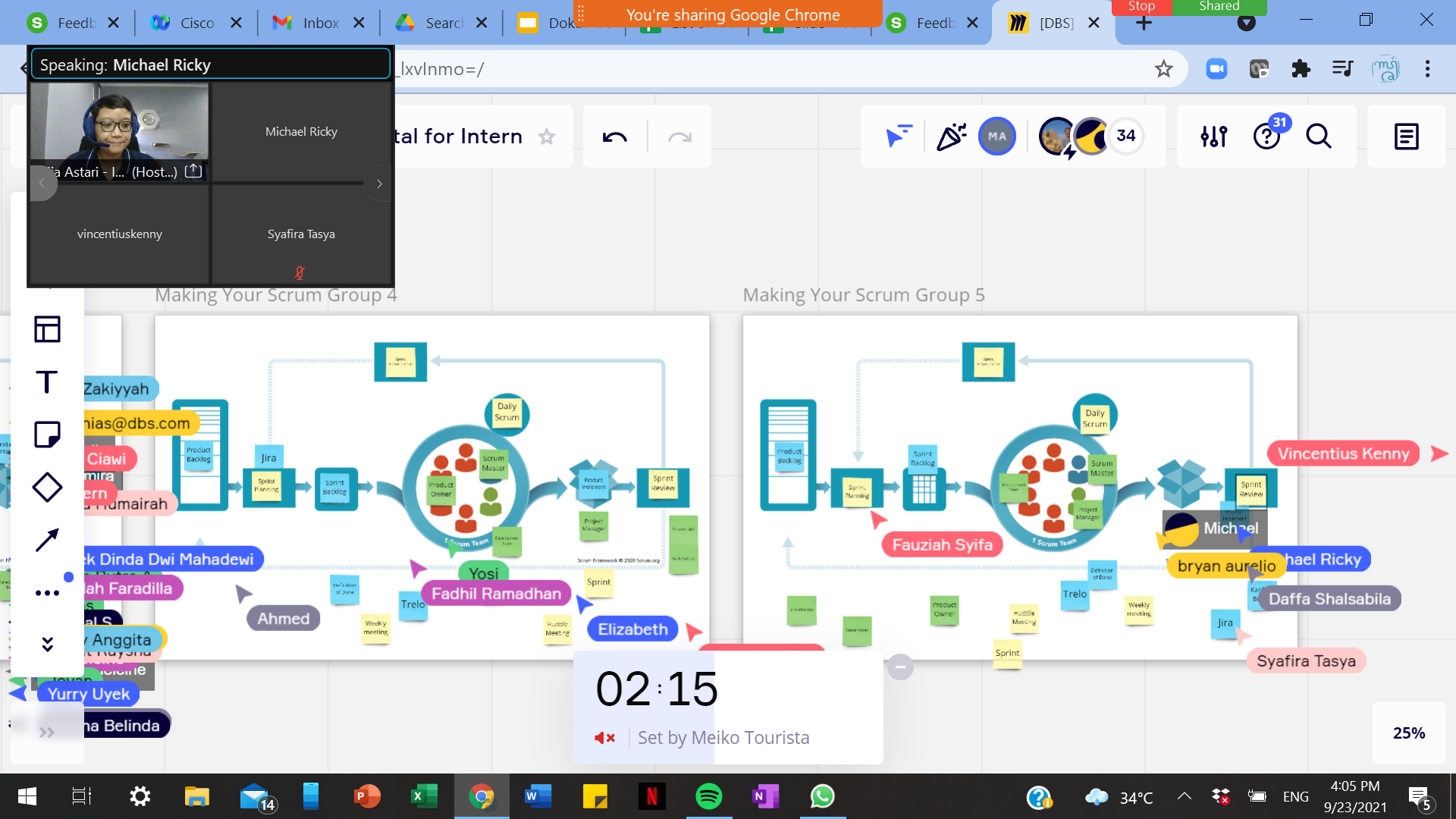Open the board settings sliders icon
This screenshot has width=1456, height=819.
click(x=1213, y=136)
